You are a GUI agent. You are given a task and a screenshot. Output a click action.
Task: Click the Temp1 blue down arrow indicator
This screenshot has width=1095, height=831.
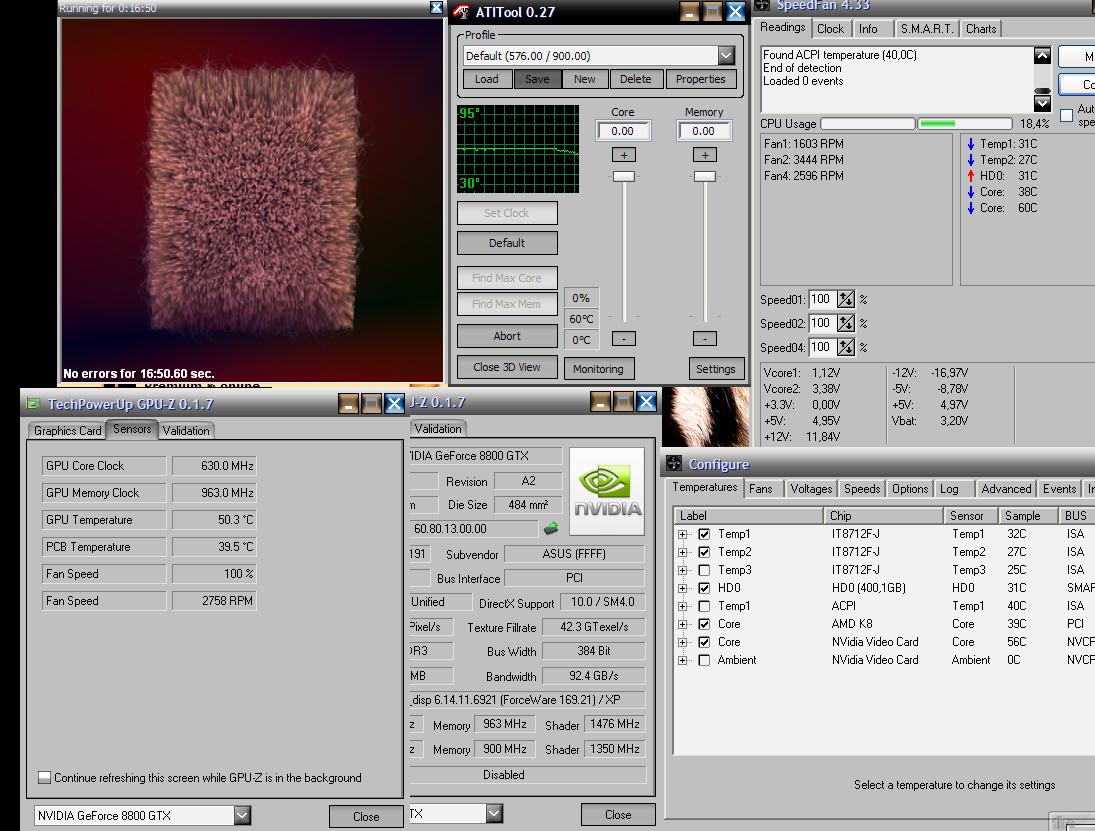(971, 144)
